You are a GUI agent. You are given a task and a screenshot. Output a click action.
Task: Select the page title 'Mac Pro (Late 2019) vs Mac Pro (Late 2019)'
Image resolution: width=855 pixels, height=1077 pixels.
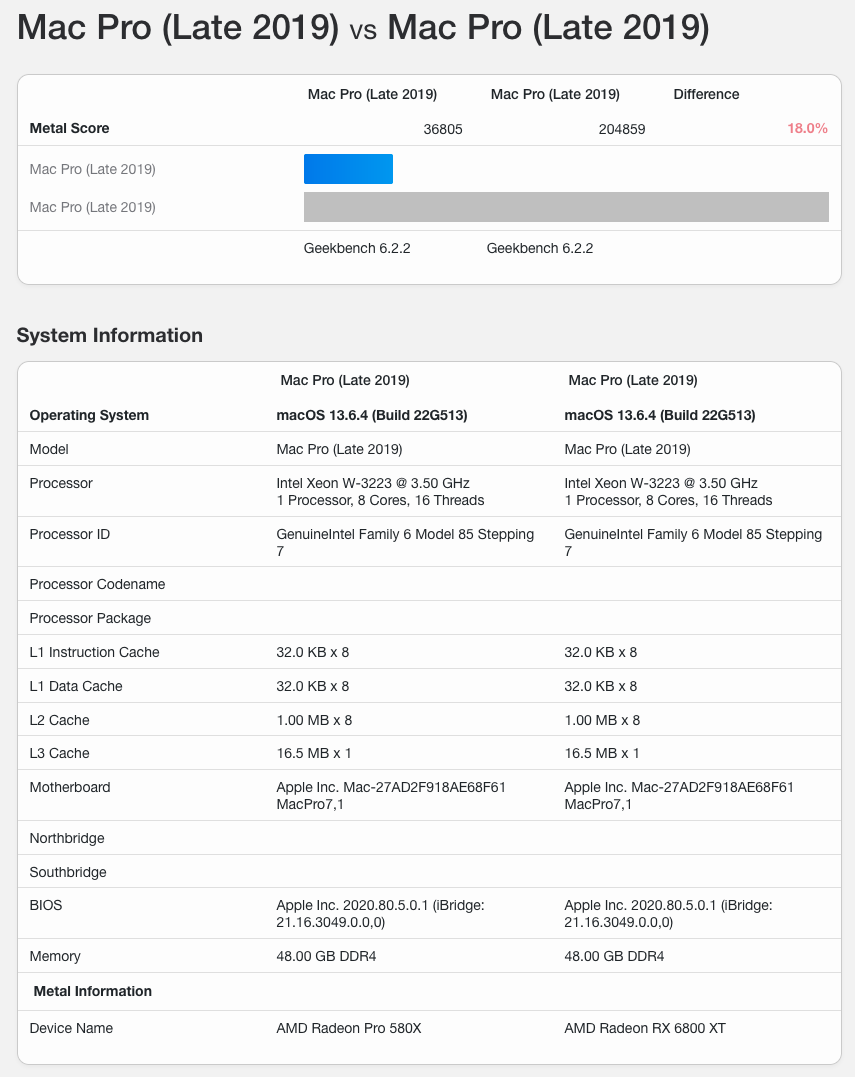coord(363,27)
